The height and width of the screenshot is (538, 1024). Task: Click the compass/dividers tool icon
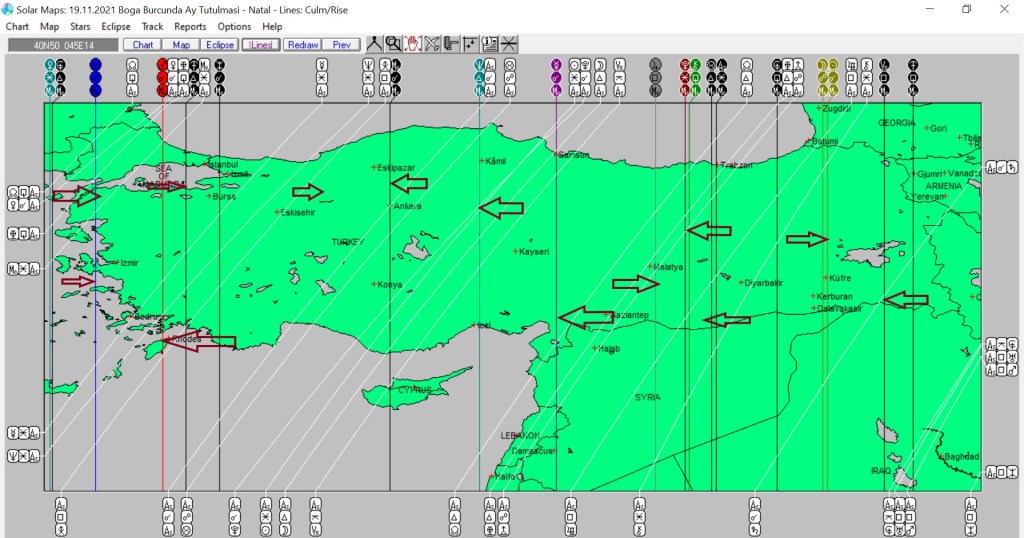pos(374,44)
